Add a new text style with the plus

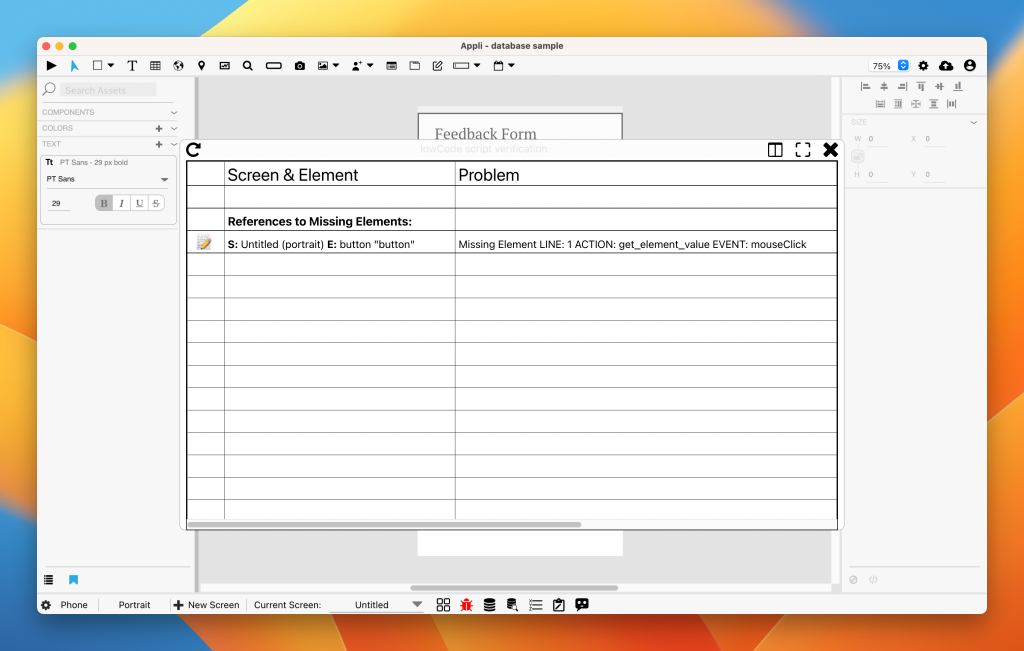[x=159, y=144]
